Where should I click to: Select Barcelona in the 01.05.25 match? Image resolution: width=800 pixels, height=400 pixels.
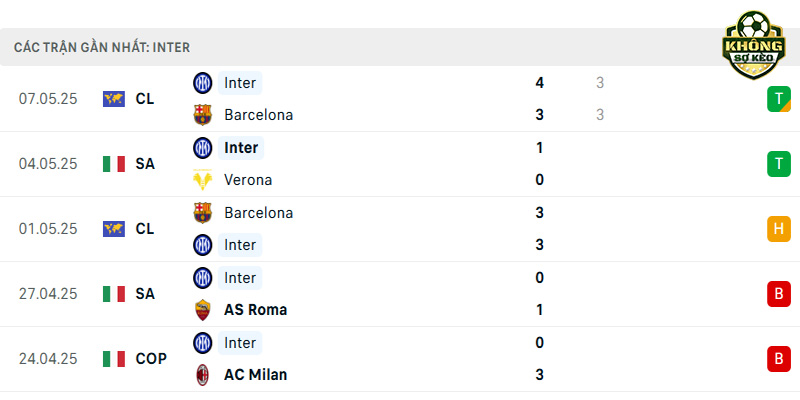coord(258,213)
